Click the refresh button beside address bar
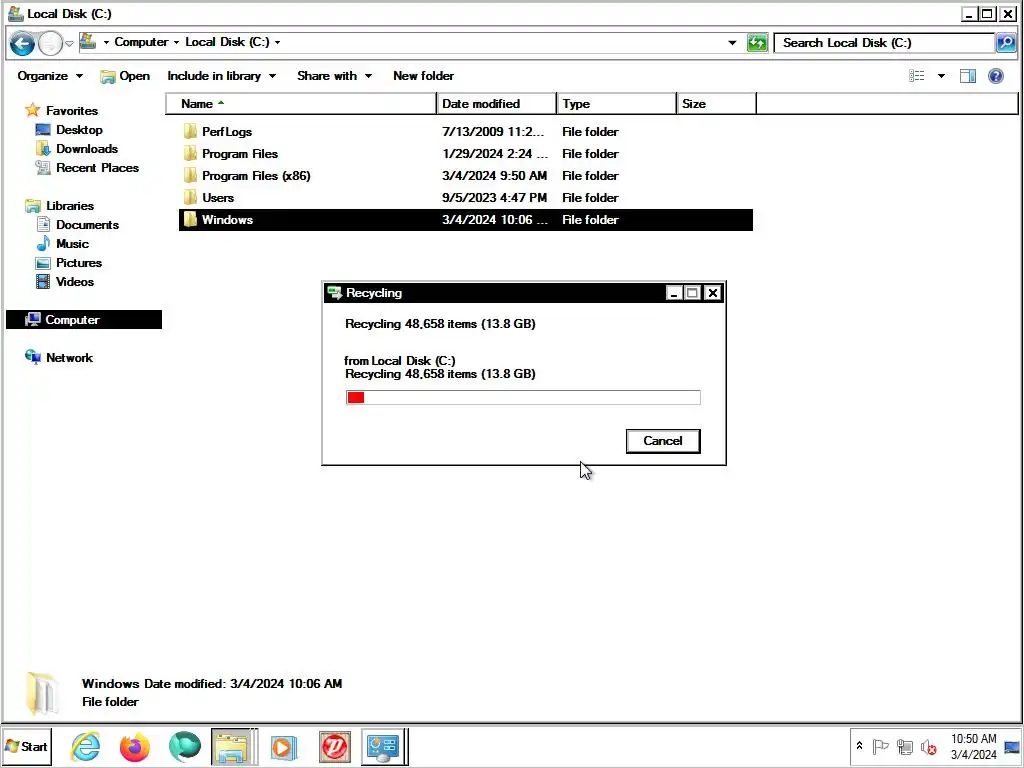Viewport: 1024px width, 768px height. click(757, 43)
